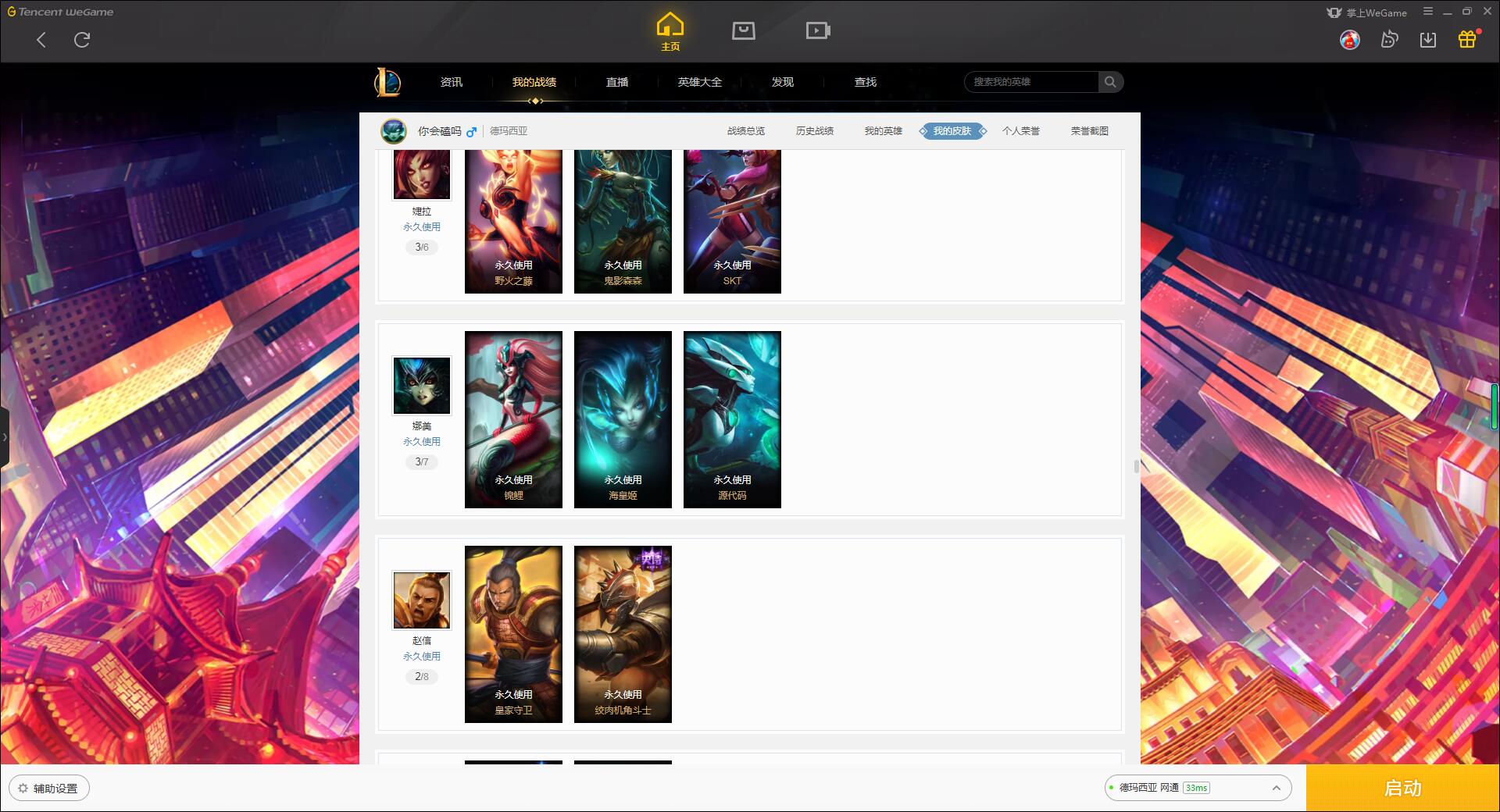This screenshot has width=1500, height=812.
Task: Click the Tencent WeGame title logo
Action: pos(60,12)
